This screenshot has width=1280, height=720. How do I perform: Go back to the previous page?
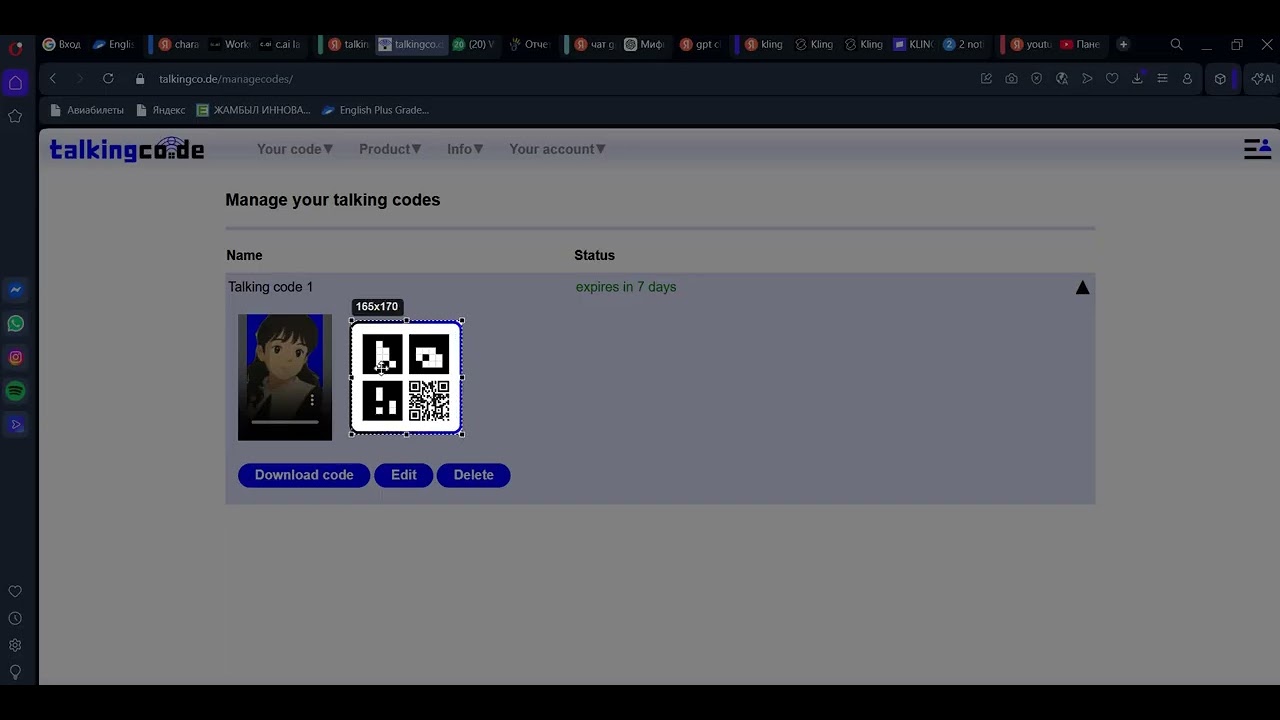tap(53, 79)
